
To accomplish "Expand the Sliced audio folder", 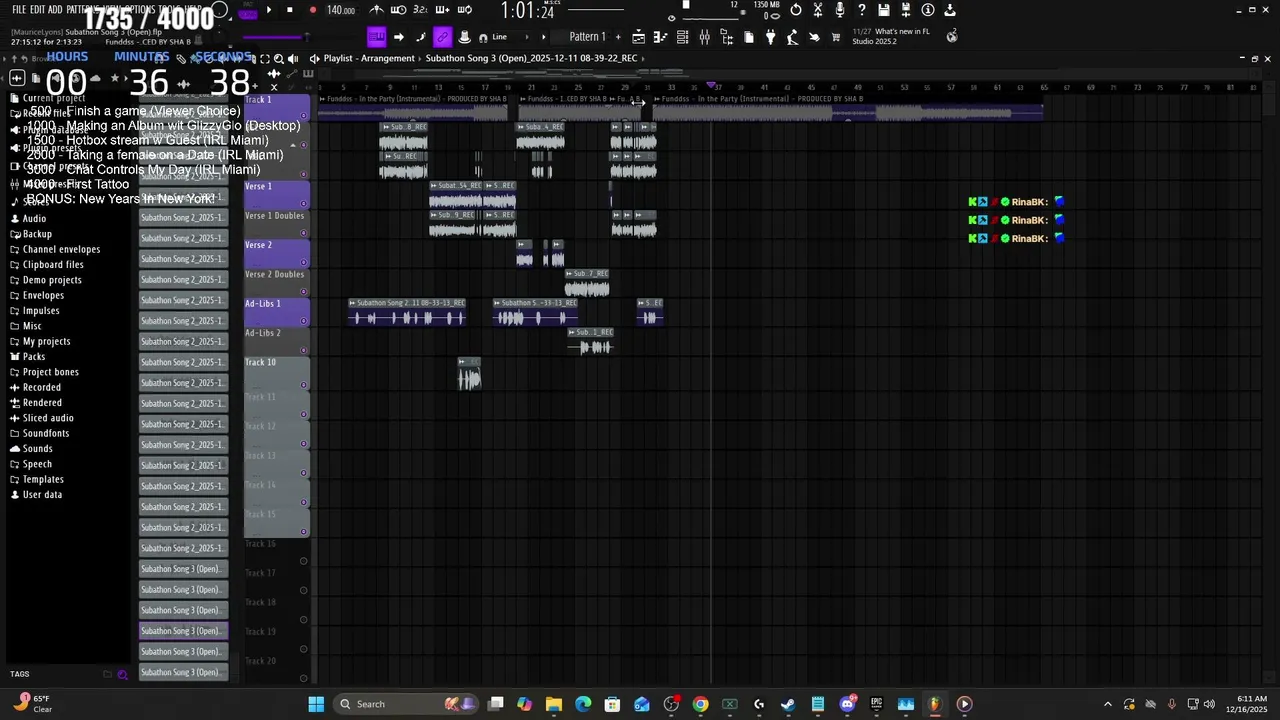I will point(48,418).
